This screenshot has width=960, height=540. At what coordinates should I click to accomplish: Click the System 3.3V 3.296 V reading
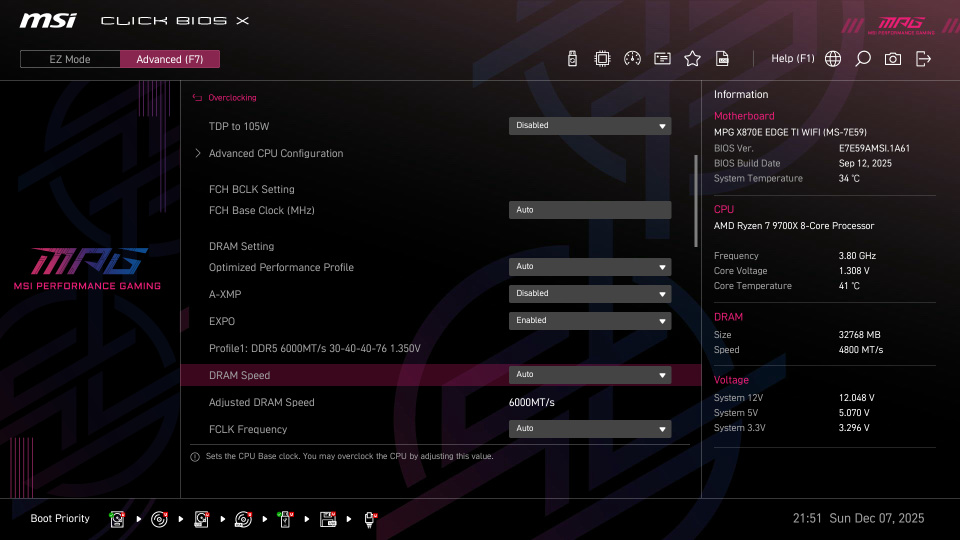click(854, 428)
